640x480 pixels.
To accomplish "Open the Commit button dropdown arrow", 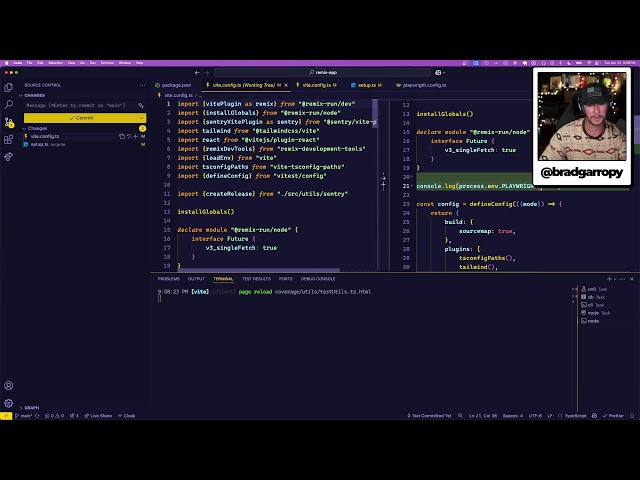I will pos(142,118).
